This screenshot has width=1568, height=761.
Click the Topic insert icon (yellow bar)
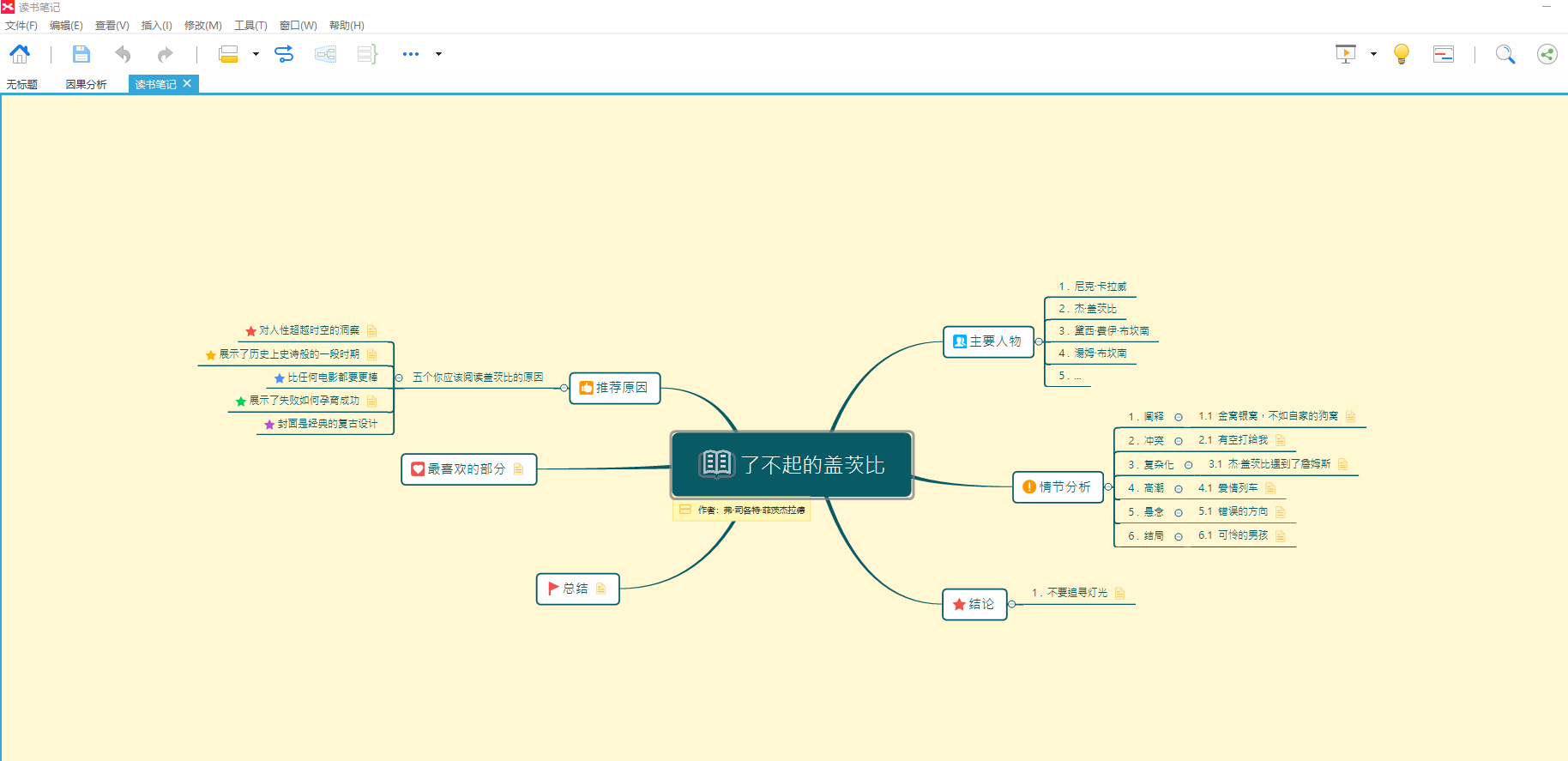click(228, 54)
